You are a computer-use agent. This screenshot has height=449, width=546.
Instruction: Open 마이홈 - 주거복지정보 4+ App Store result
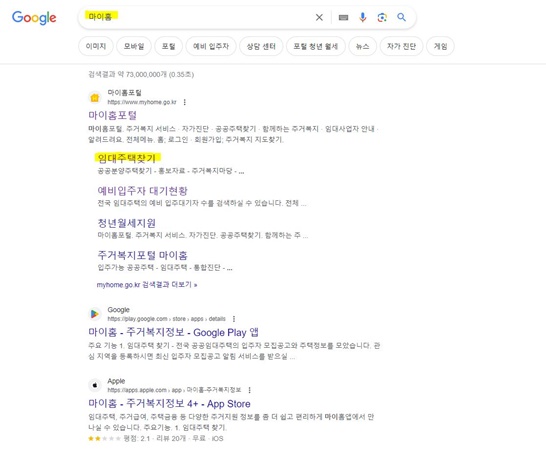pos(169,403)
